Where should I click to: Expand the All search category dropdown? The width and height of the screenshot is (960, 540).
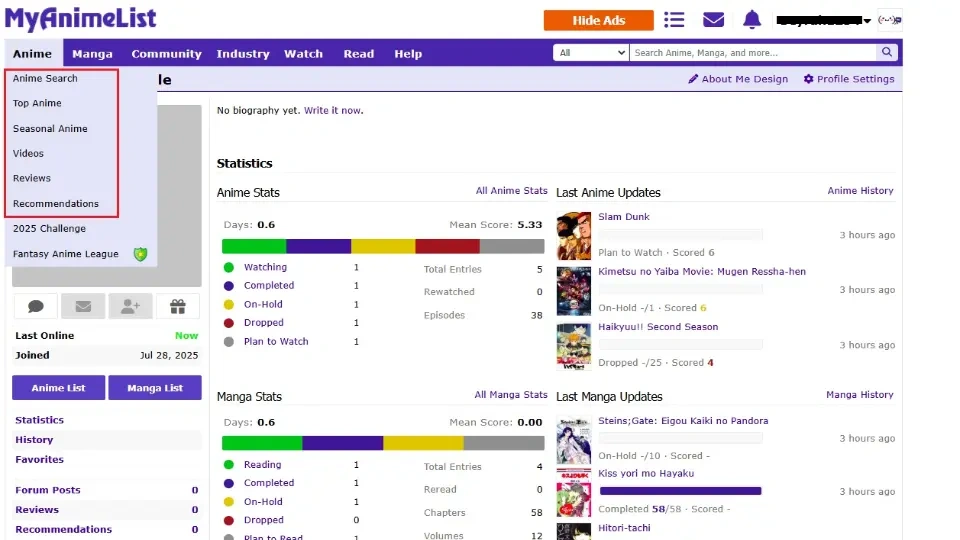[591, 53]
